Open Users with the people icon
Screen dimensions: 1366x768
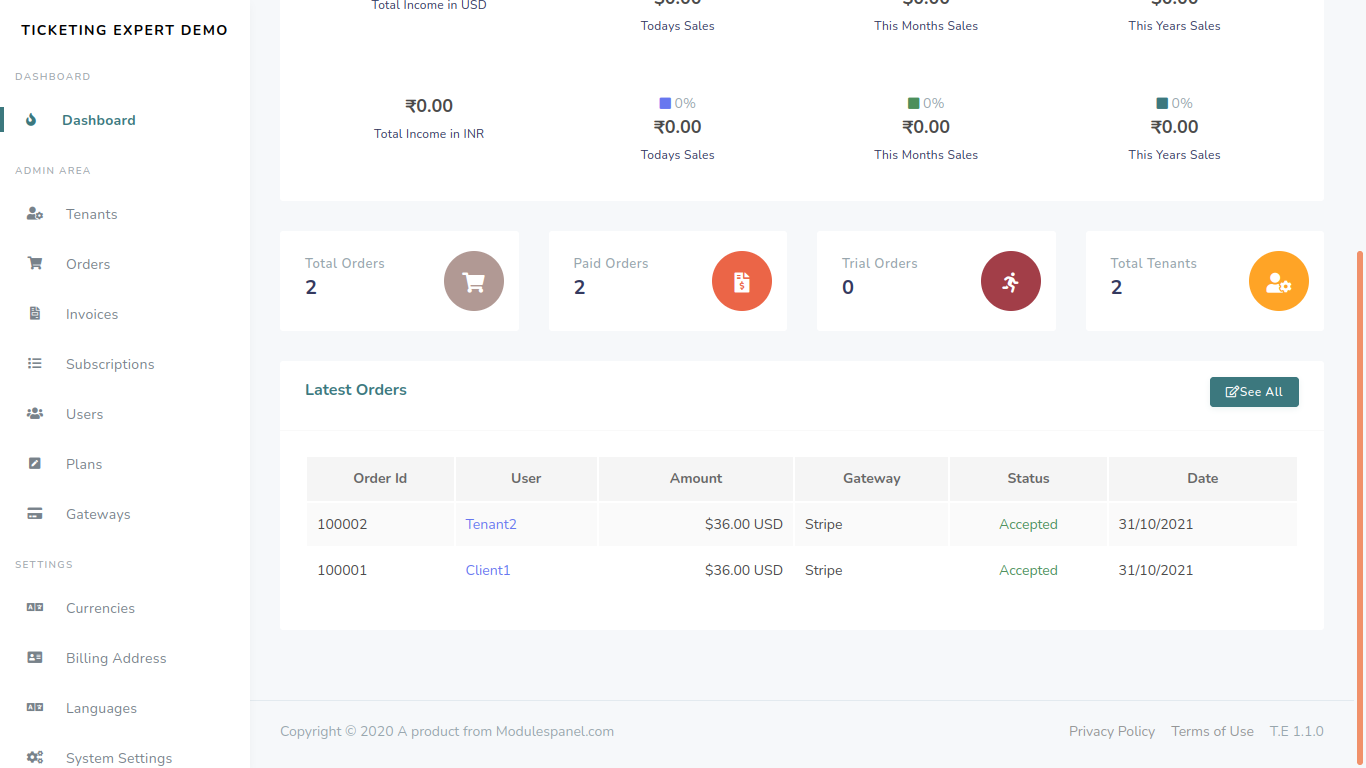tap(34, 413)
